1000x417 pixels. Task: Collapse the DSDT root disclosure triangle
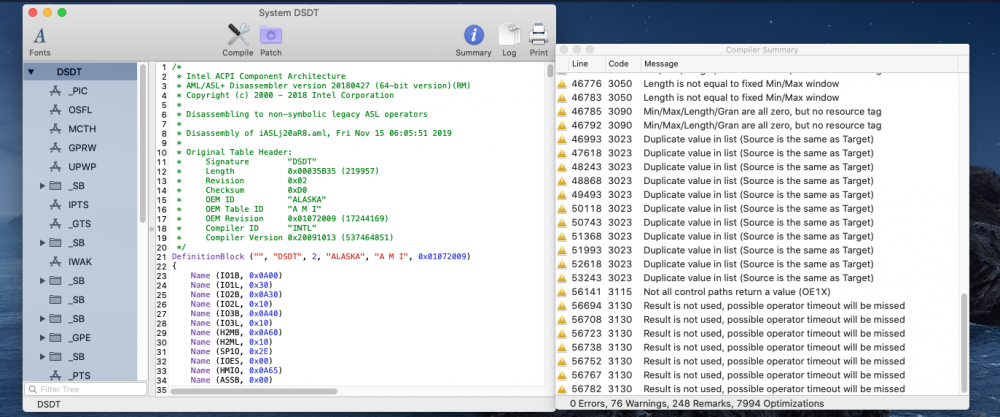pyautogui.click(x=31, y=72)
